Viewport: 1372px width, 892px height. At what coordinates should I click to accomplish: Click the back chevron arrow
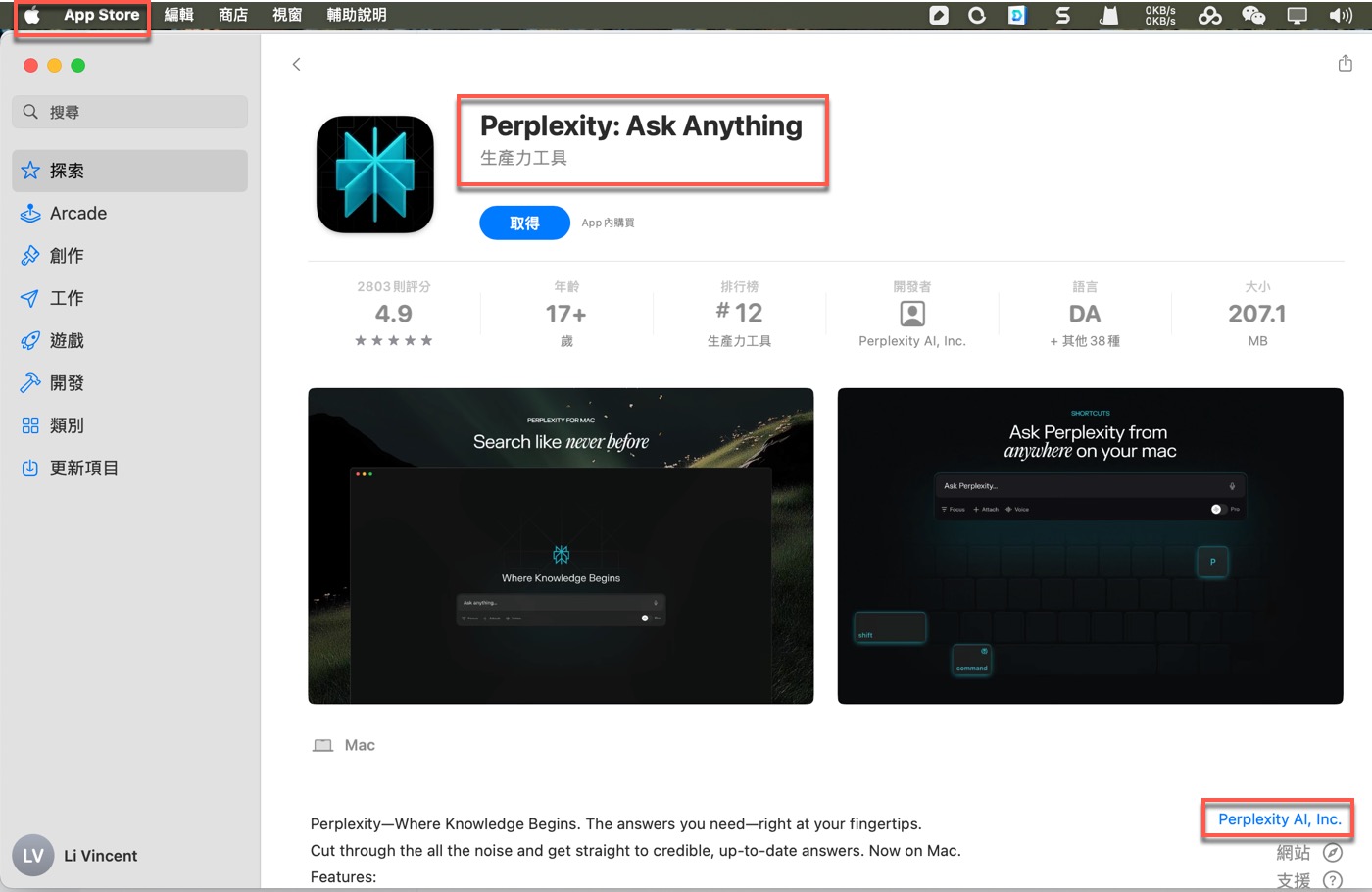[296, 65]
